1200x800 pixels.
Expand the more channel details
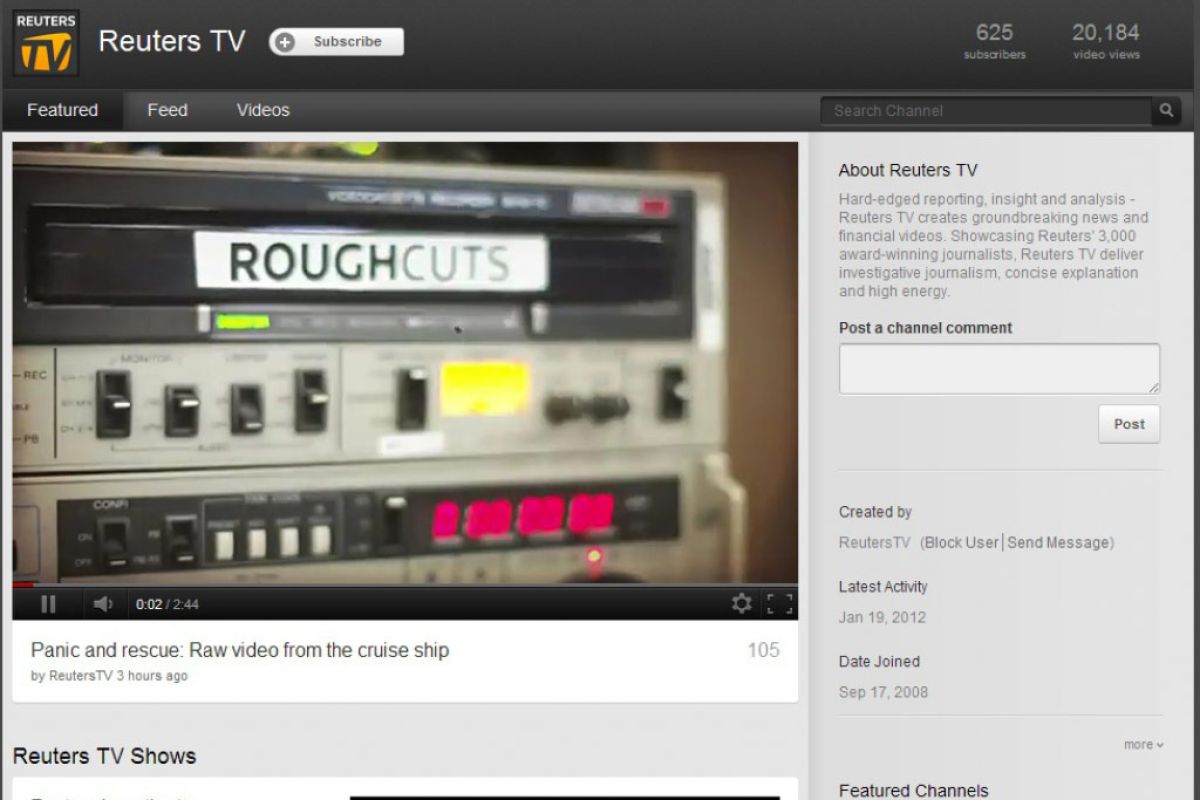1143,745
